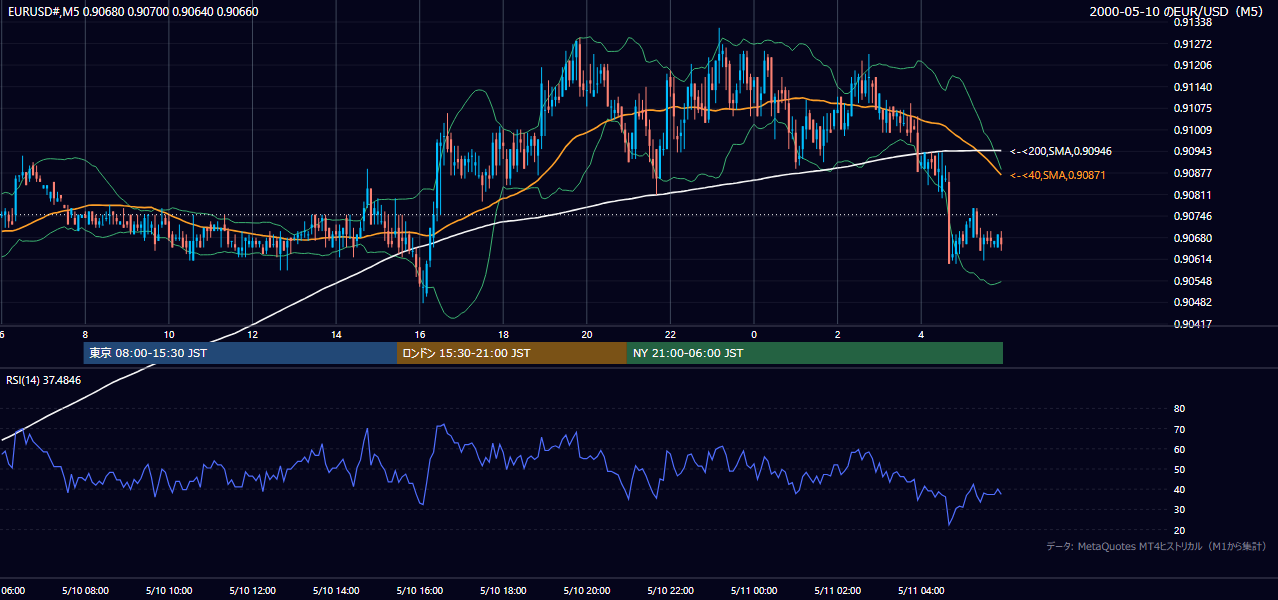The width and height of the screenshot is (1278, 600).
Task: Click RSI scale level 80
Action: coord(1179,409)
